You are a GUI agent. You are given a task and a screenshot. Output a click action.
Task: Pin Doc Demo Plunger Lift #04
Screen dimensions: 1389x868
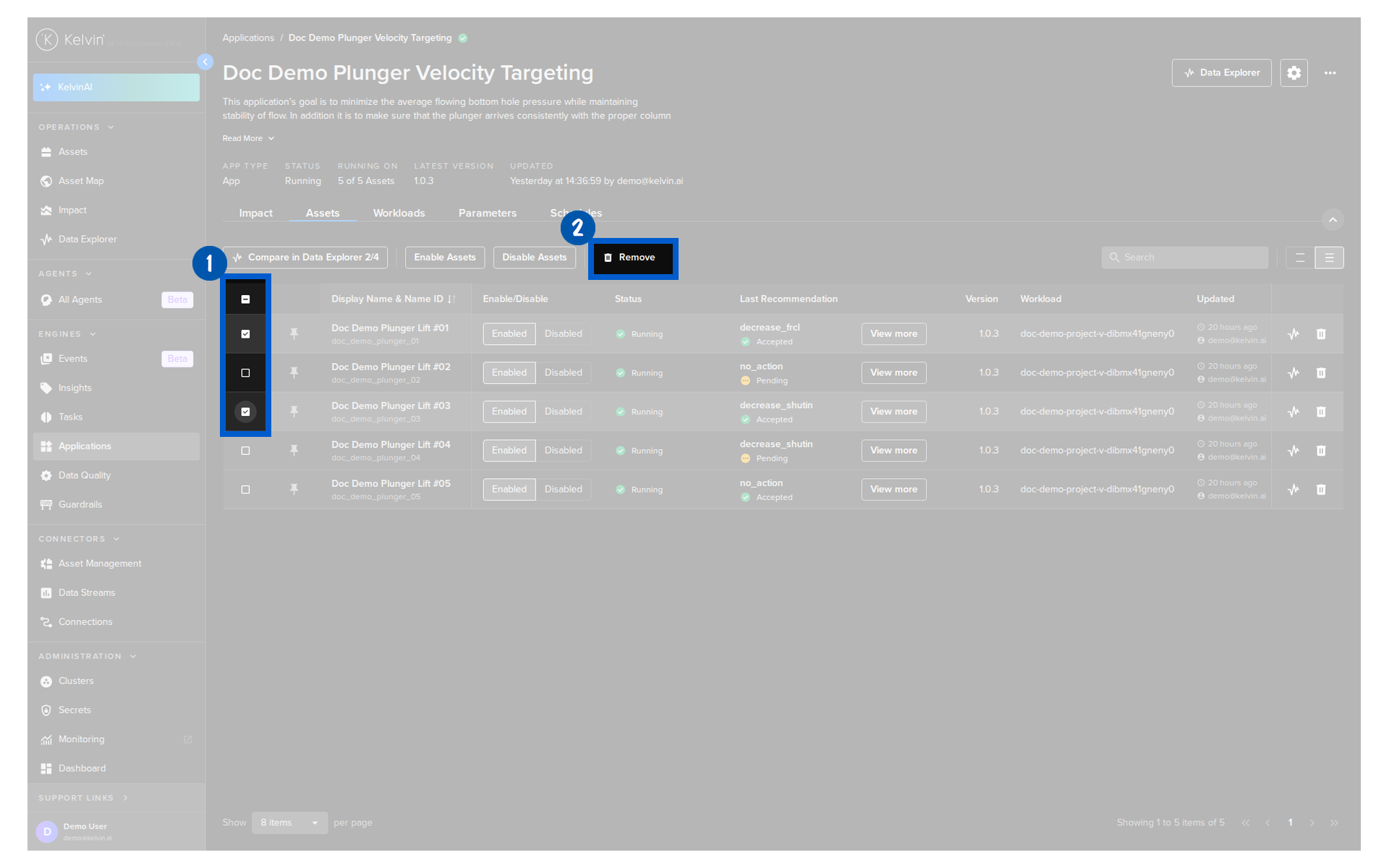pyautogui.click(x=294, y=451)
